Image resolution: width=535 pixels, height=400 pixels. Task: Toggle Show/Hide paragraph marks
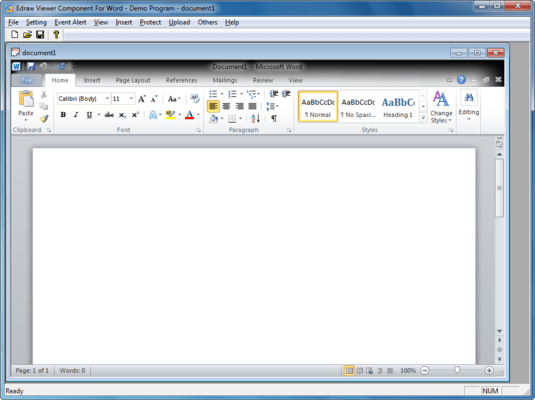tap(274, 118)
